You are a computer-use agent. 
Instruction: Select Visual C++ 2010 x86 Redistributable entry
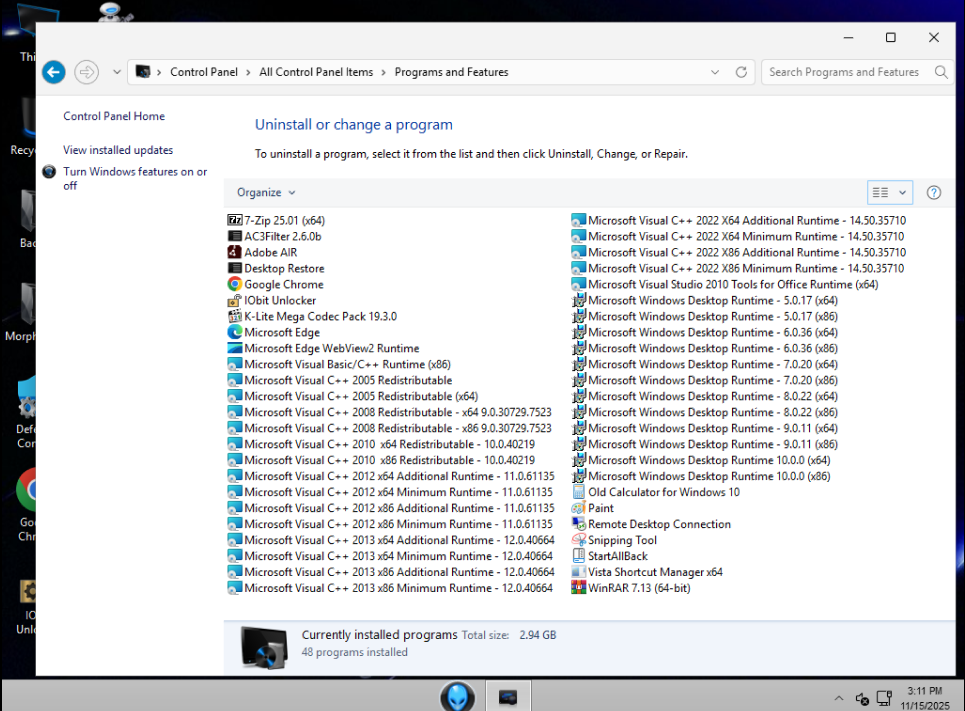coord(390,460)
